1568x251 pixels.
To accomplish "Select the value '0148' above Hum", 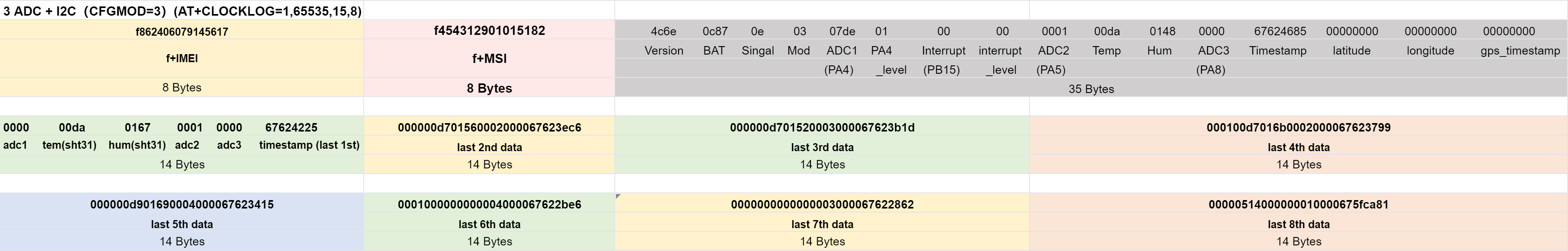I will 1163,31.
